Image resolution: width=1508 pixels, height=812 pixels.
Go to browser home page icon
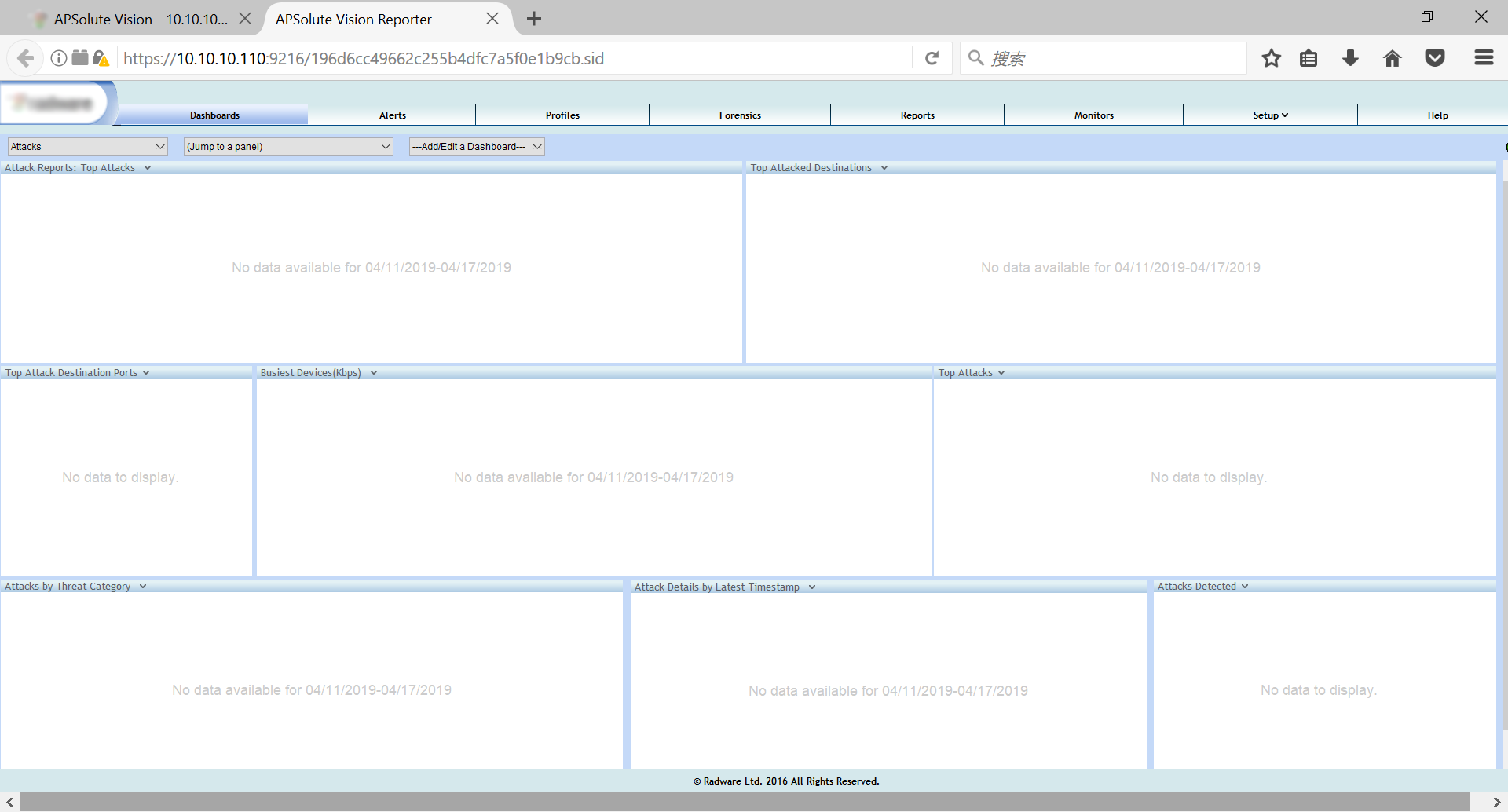point(1392,58)
